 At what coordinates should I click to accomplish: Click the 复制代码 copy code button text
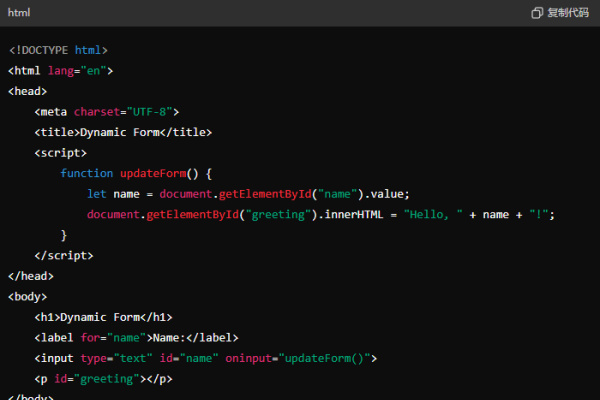pos(568,13)
